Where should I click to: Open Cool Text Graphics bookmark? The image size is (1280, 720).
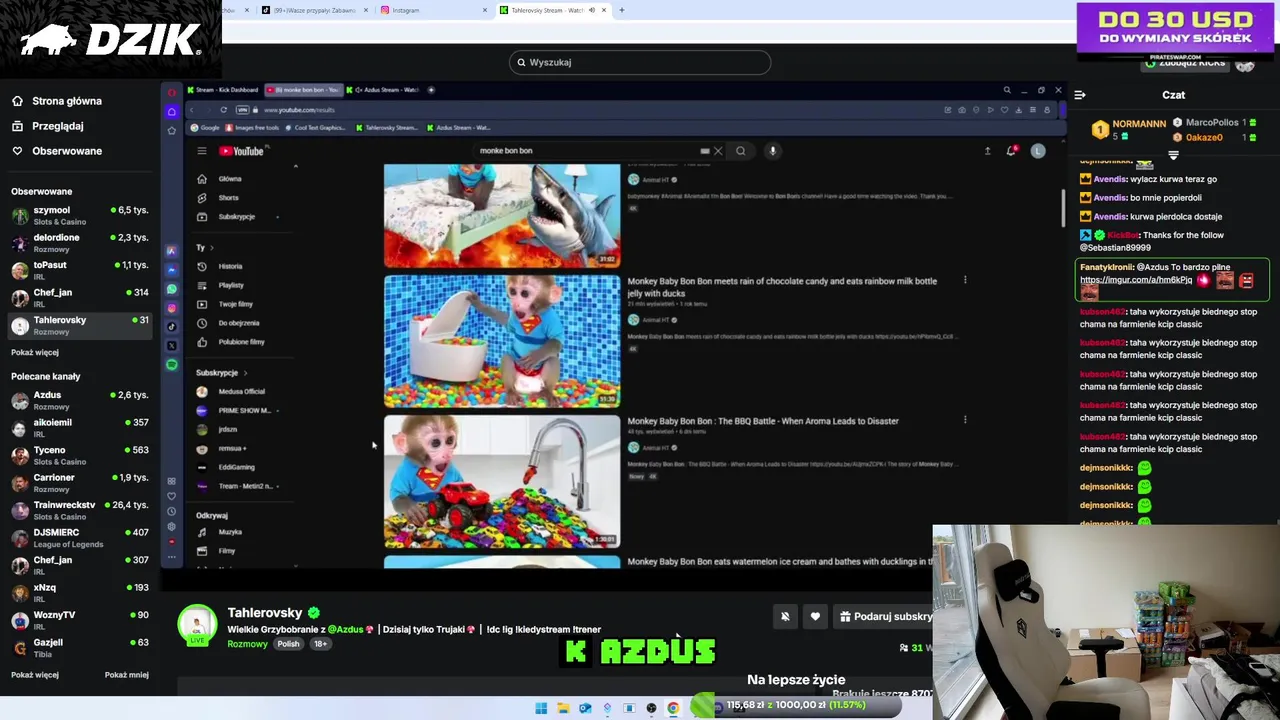tap(315, 128)
